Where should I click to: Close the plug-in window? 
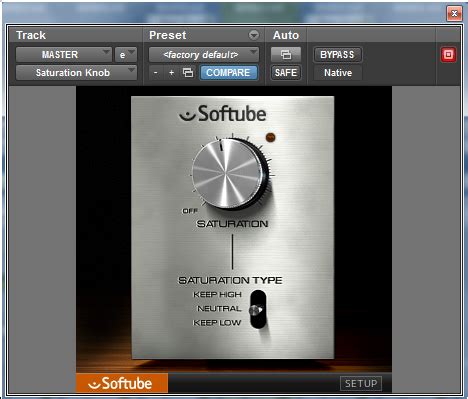click(454, 13)
